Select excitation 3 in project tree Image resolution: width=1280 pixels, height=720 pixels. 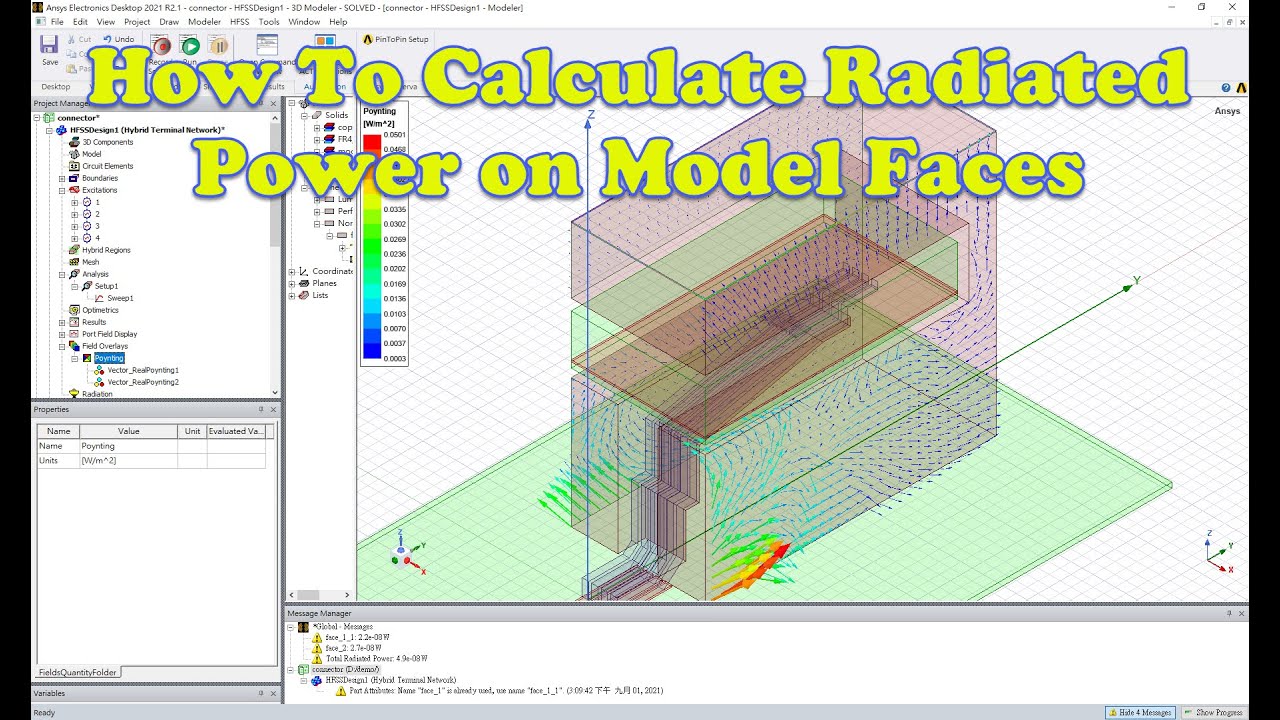tap(90, 226)
